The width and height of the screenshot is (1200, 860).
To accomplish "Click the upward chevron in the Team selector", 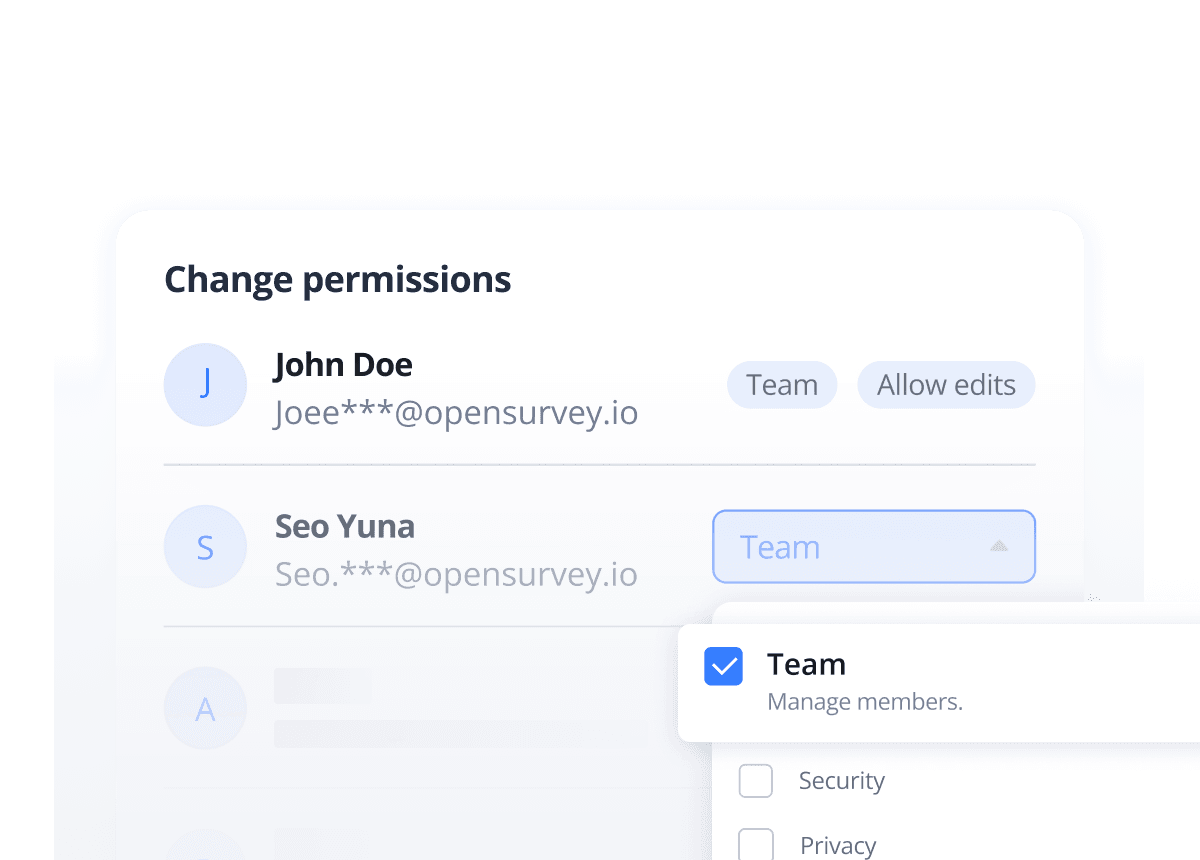I will [997, 546].
